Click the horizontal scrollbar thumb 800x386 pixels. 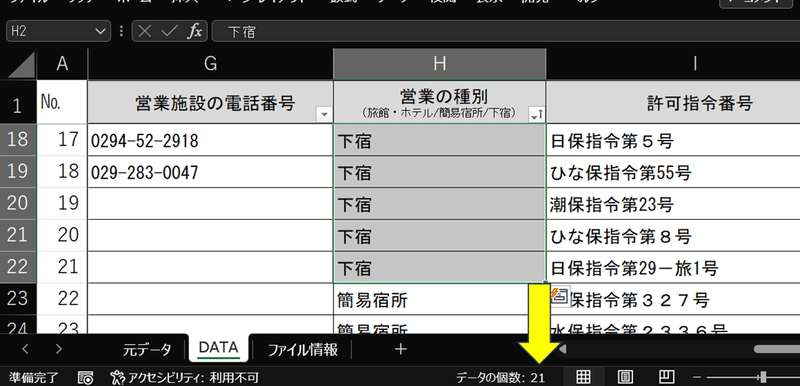pos(777,349)
